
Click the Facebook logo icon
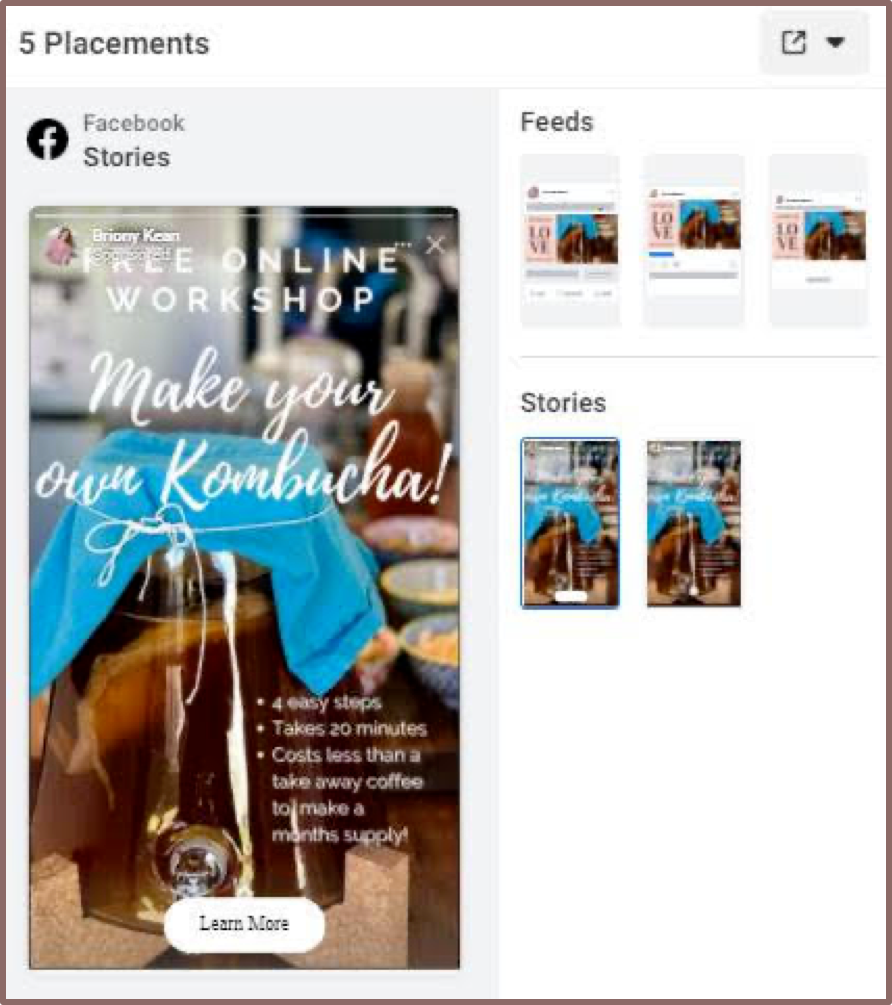tap(47, 138)
